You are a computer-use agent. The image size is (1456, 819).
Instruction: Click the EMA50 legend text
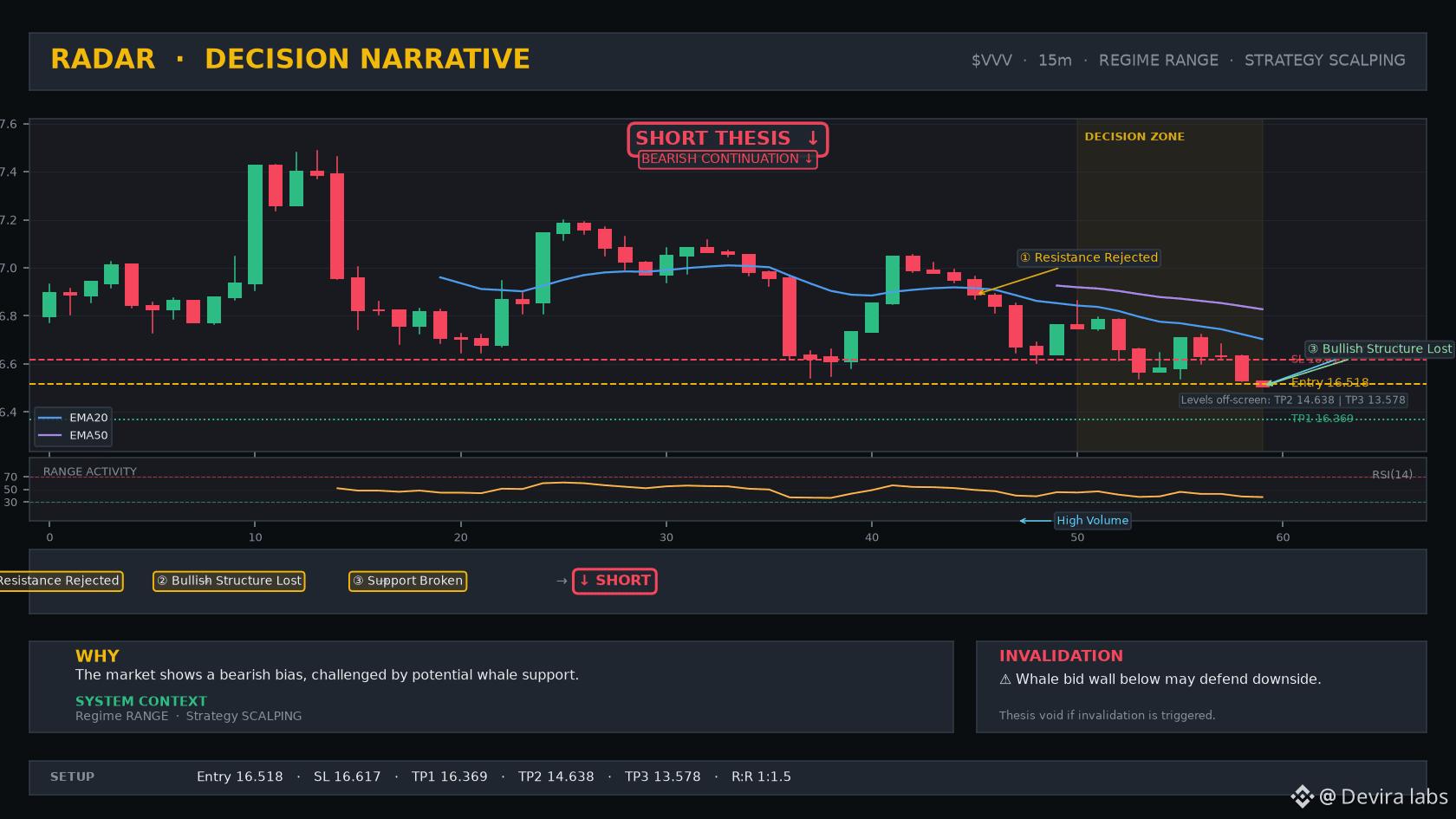(x=88, y=435)
